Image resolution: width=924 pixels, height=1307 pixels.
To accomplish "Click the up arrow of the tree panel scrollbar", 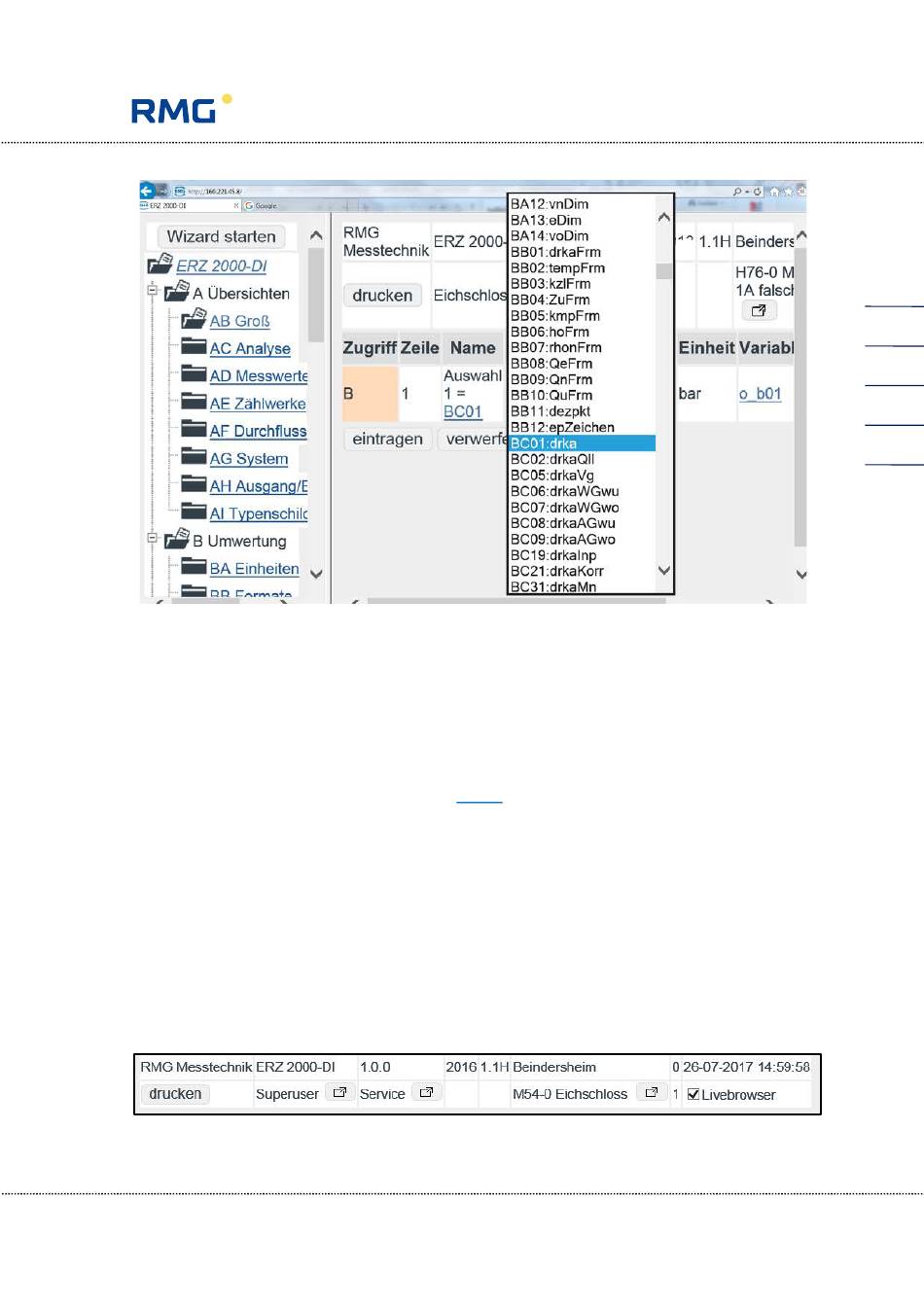I will (x=316, y=236).
